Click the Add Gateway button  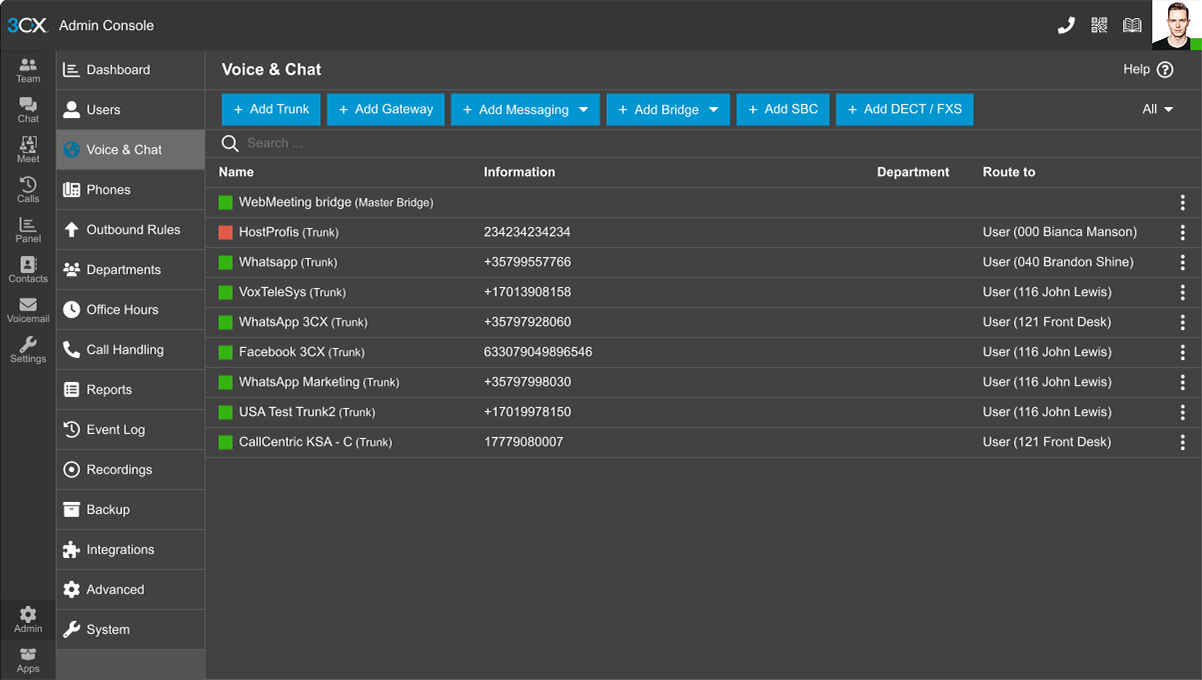pyautogui.click(x=386, y=110)
